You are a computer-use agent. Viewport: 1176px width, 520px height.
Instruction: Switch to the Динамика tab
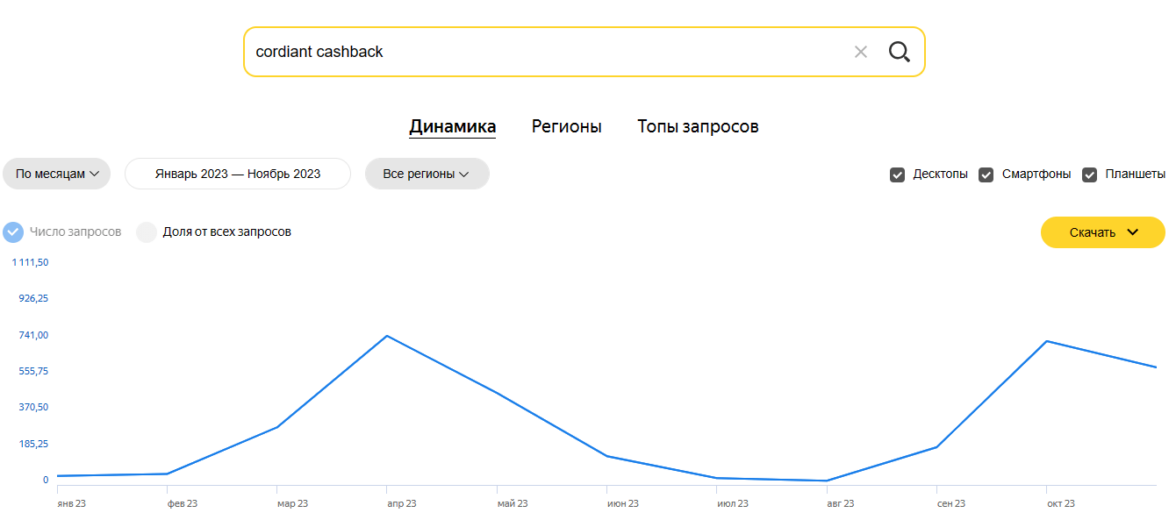coord(452,127)
